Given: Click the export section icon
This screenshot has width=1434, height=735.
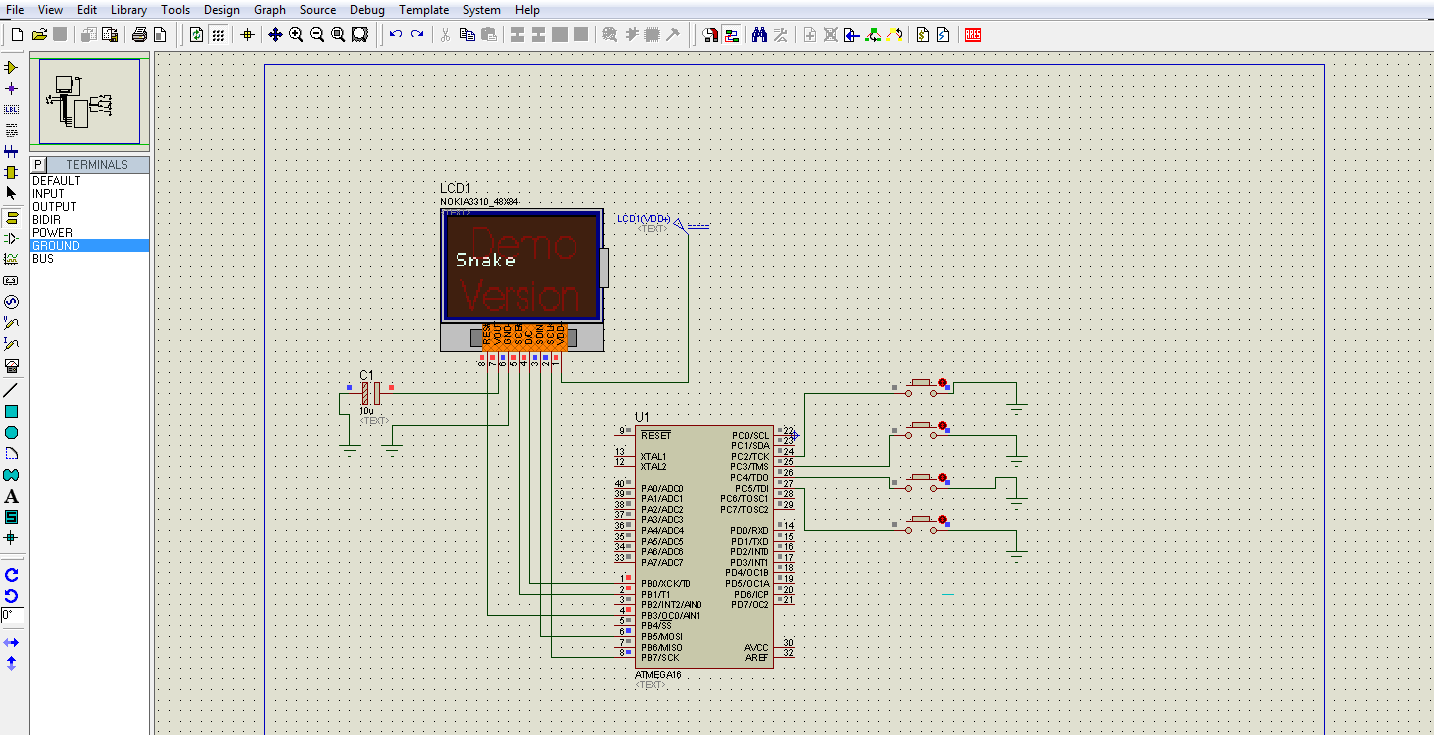Looking at the screenshot, I should (x=109, y=34).
